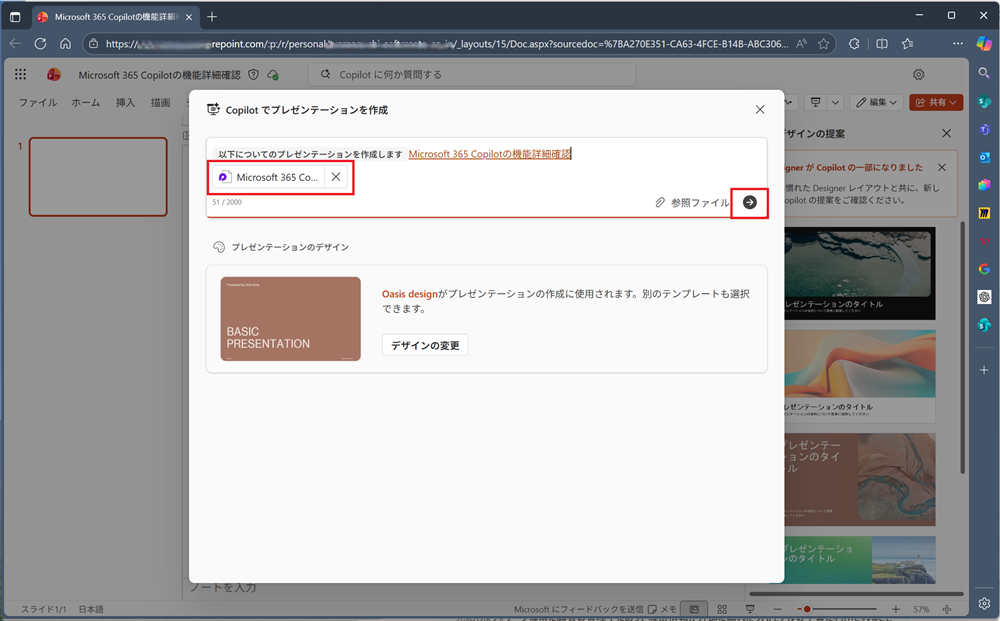Open the Microsoft 365 Copilotの機能詳細確認 link
Viewport: 1000px width, 621px height.
tap(489, 153)
